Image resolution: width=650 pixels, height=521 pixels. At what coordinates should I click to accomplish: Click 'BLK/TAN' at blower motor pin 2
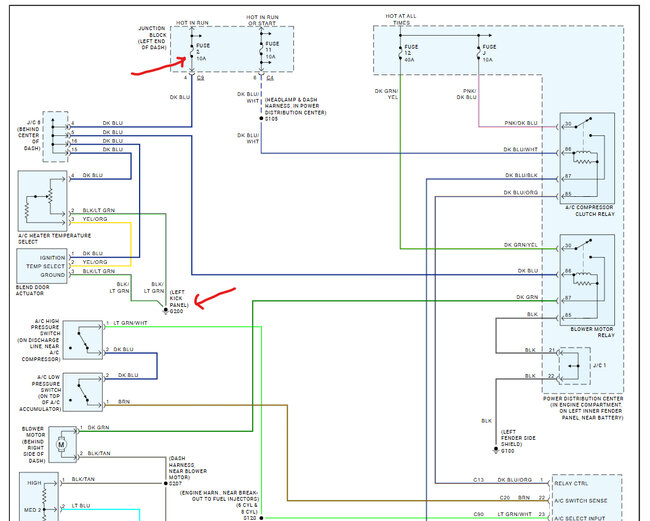99,453
